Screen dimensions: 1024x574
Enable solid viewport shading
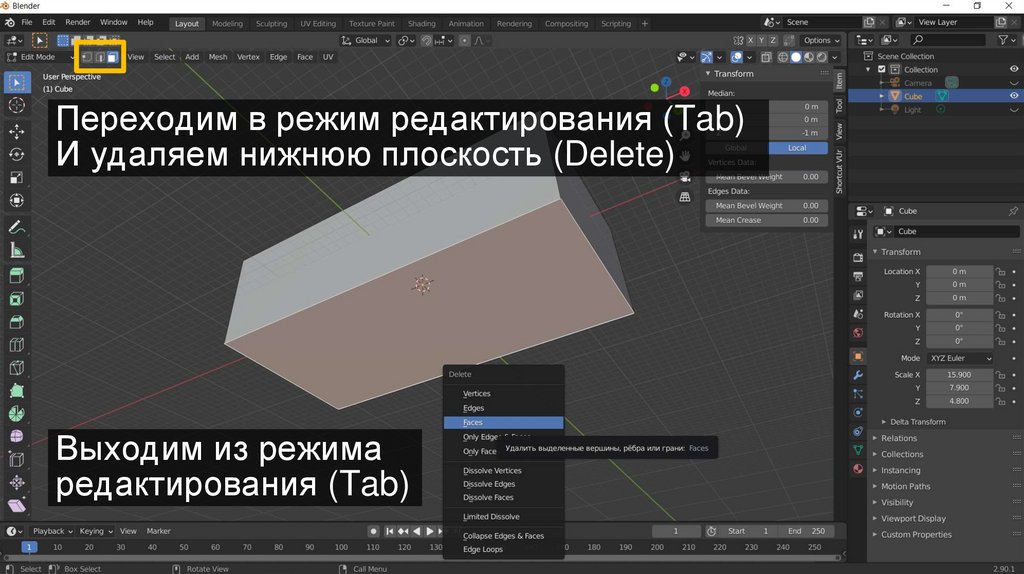(795, 57)
